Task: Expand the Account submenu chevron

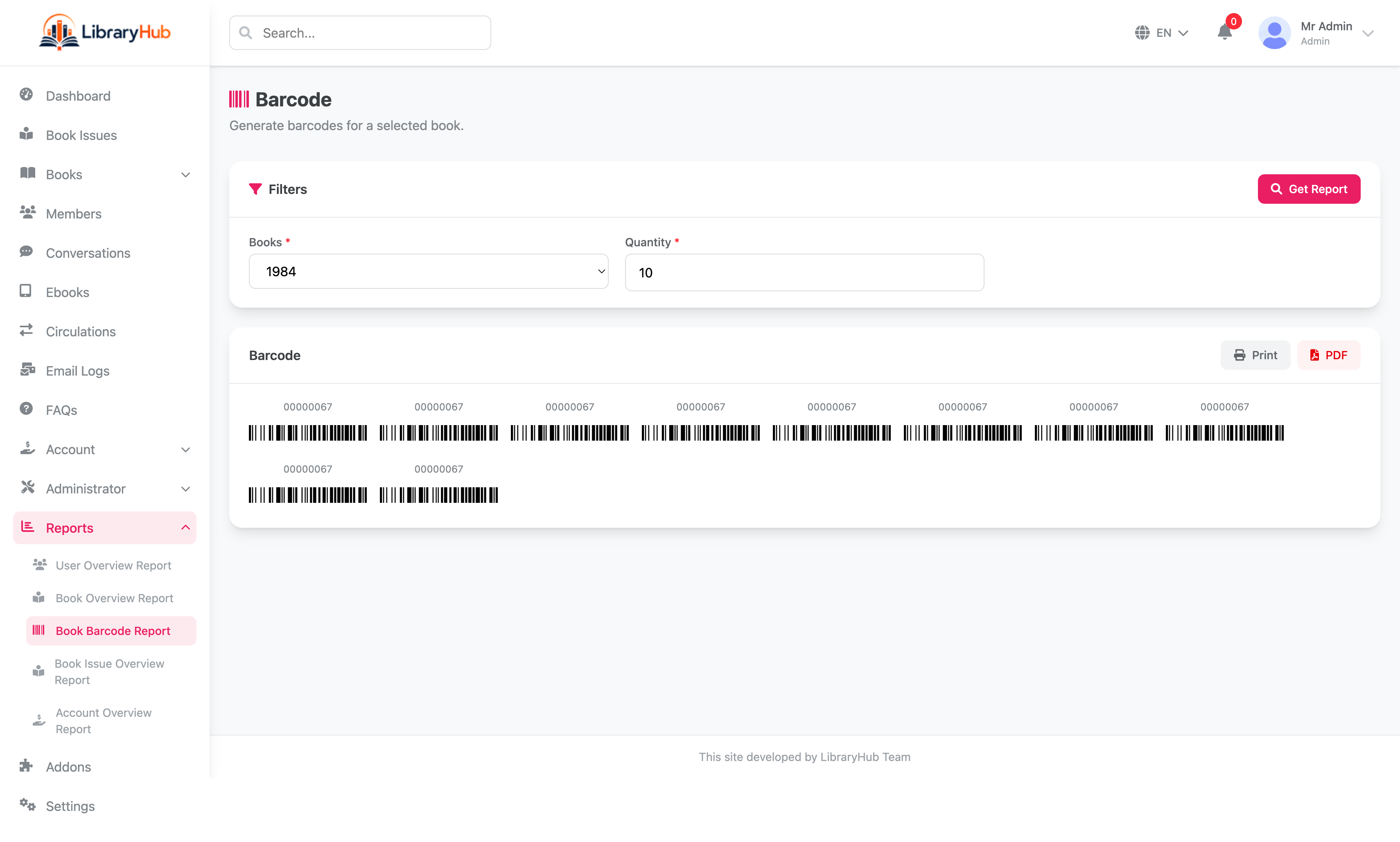Action: 186,450
